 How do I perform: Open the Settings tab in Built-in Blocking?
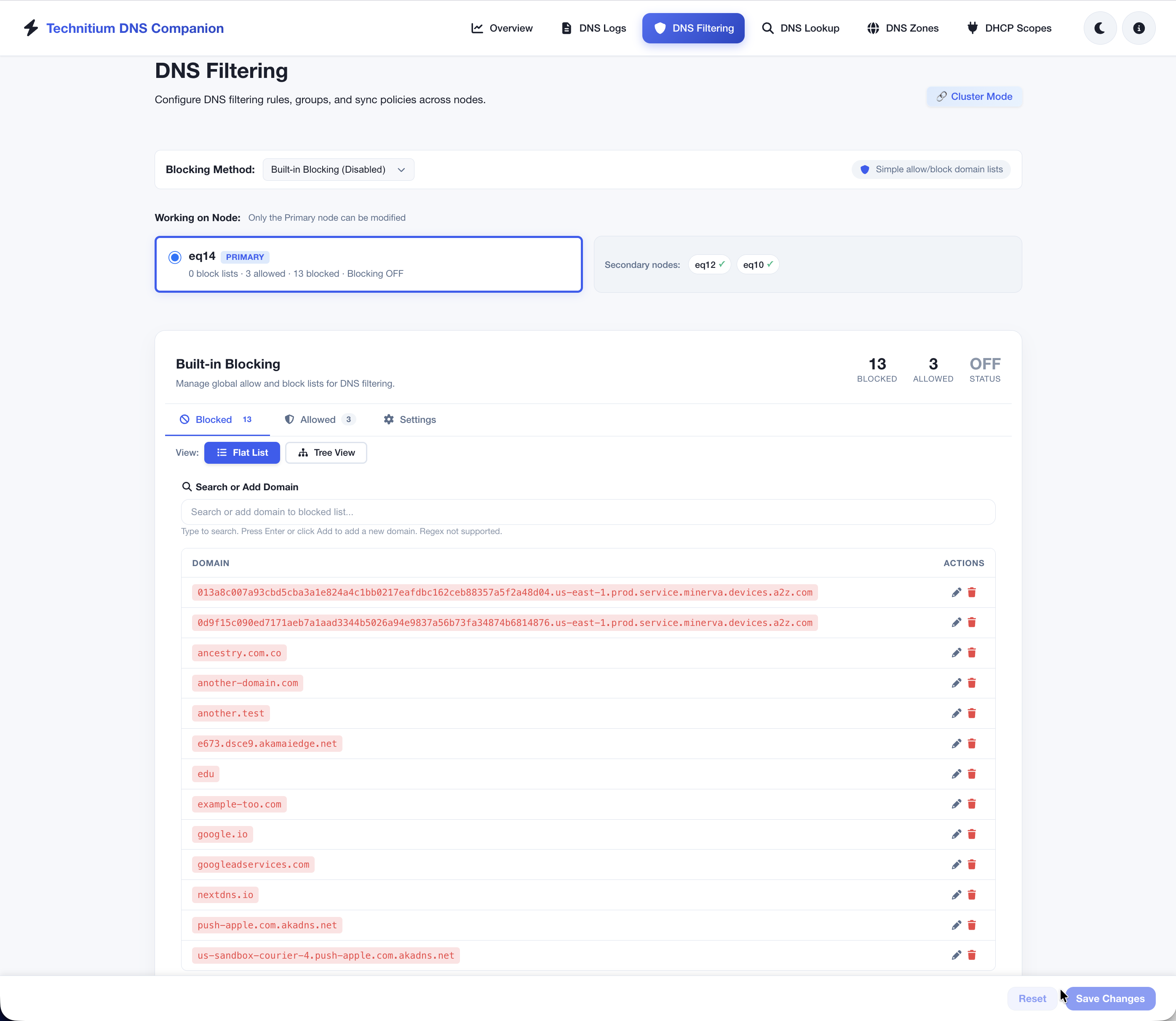click(x=410, y=420)
